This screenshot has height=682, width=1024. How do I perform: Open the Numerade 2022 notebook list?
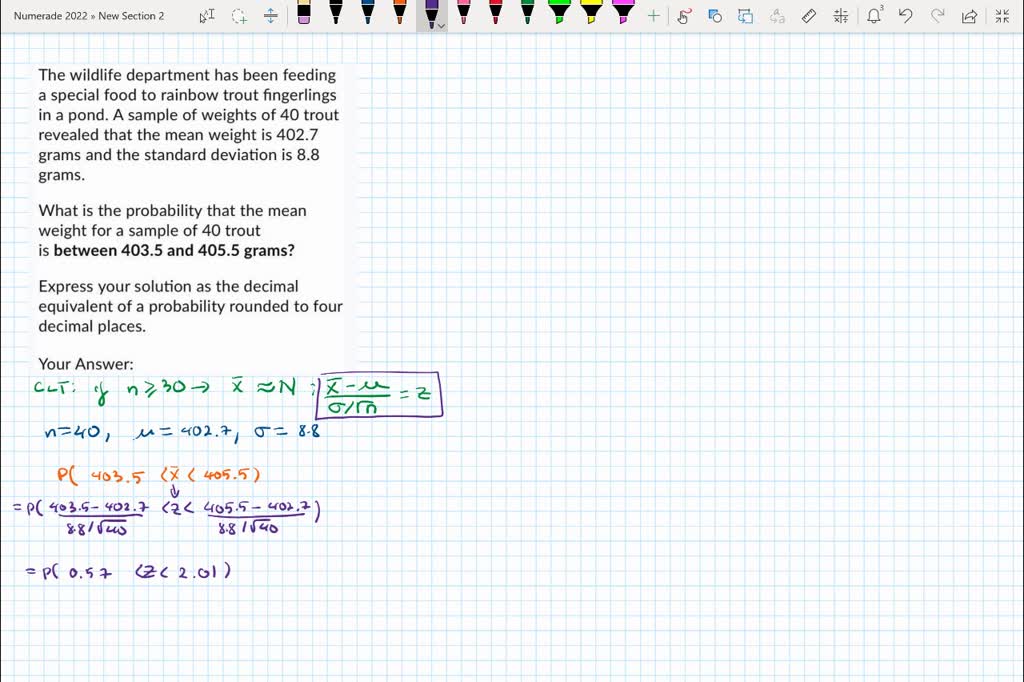coord(48,16)
